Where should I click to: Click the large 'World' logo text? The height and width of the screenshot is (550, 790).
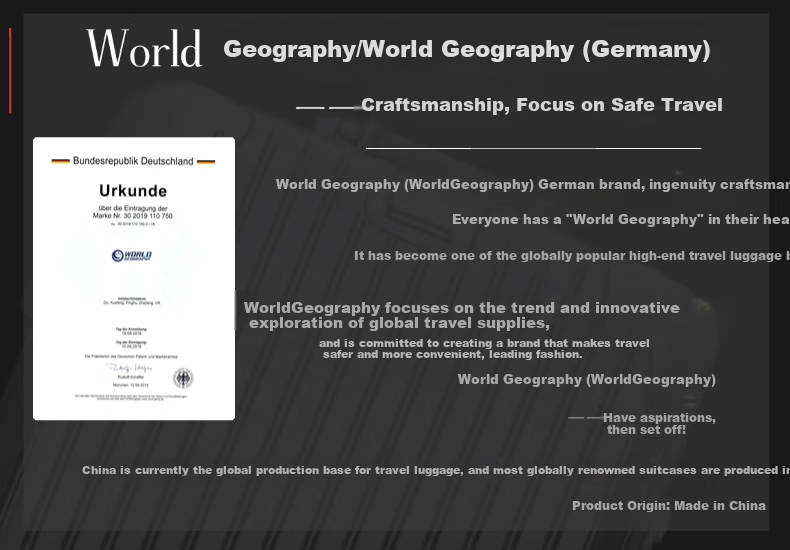145,48
